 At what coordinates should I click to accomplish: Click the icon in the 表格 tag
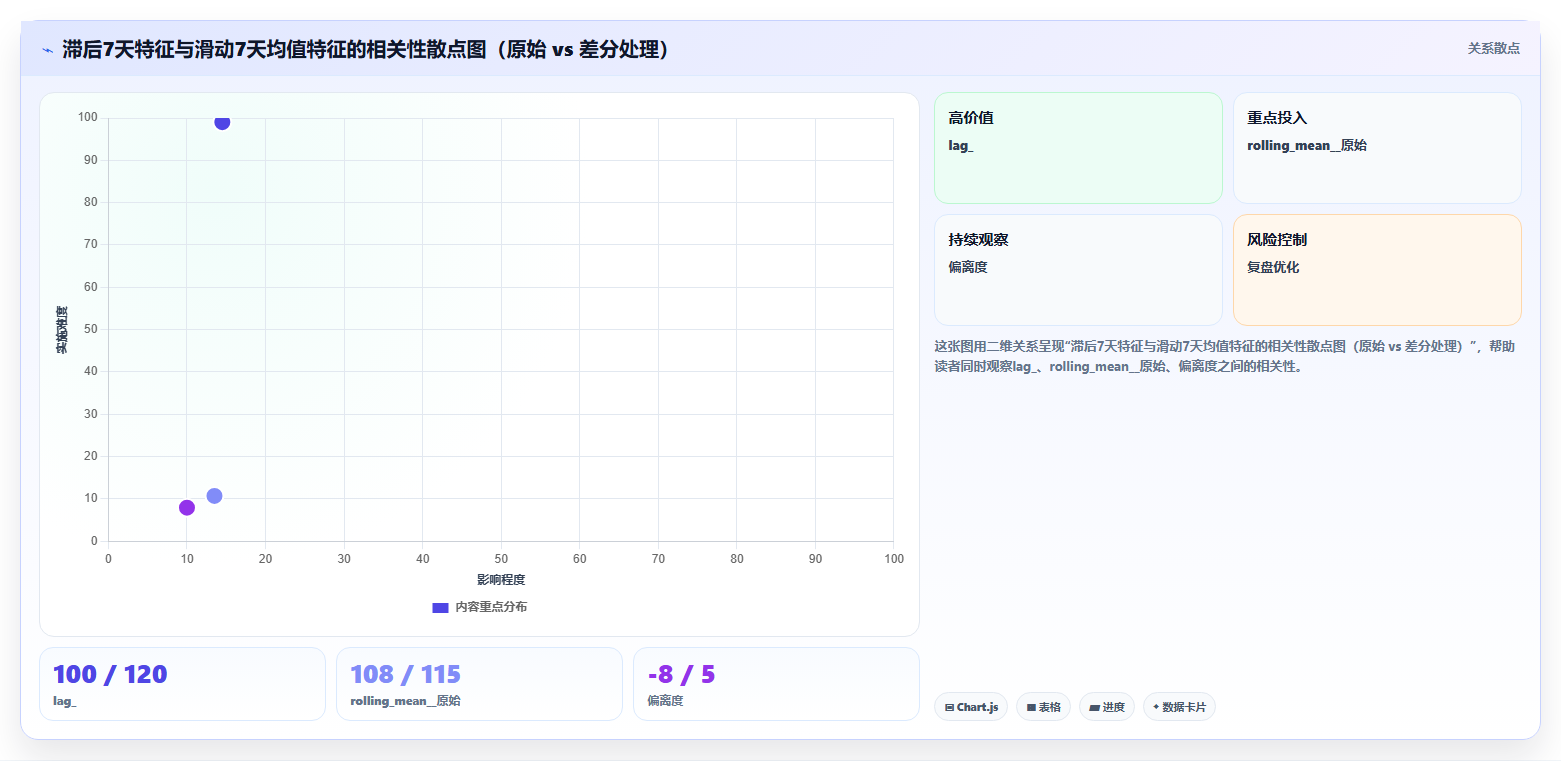[x=1031, y=707]
